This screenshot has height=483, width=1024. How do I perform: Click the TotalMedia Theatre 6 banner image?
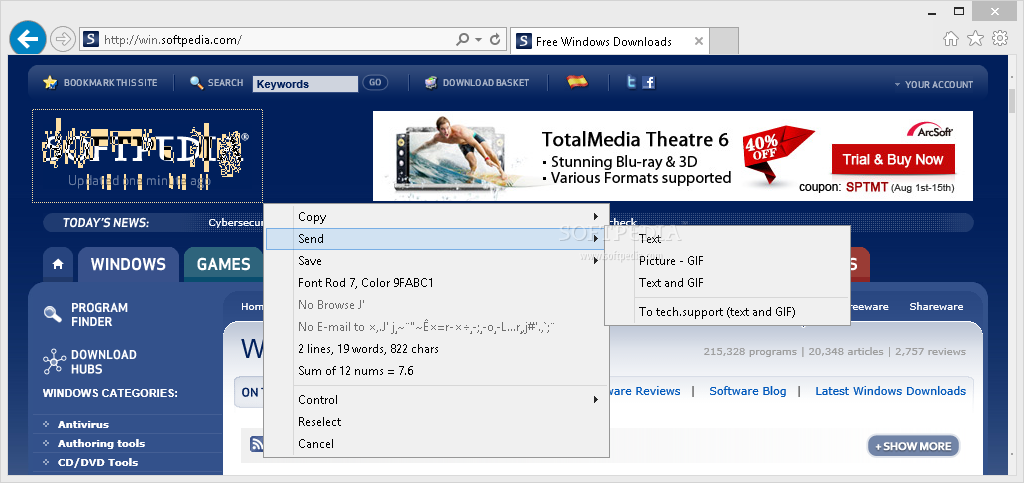pyautogui.click(x=673, y=156)
